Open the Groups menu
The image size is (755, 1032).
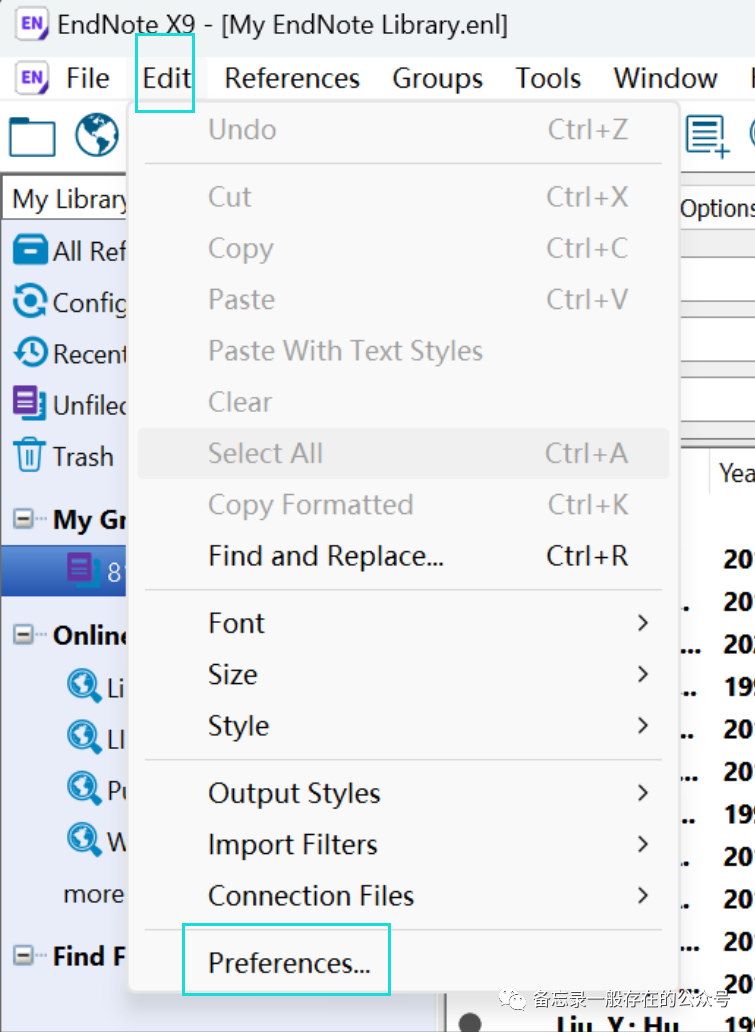(x=437, y=78)
